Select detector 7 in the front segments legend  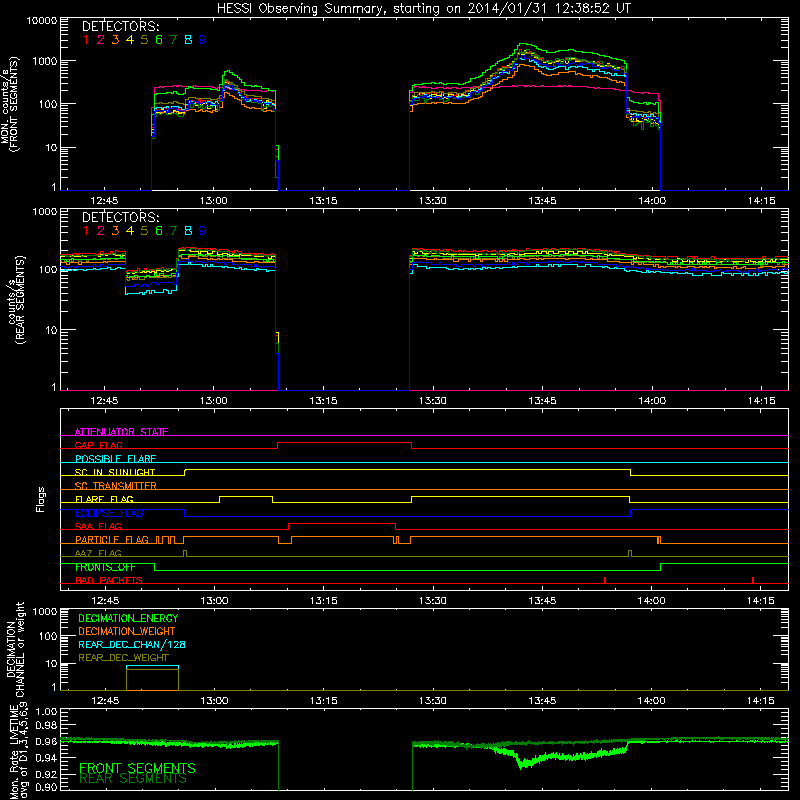(173, 40)
